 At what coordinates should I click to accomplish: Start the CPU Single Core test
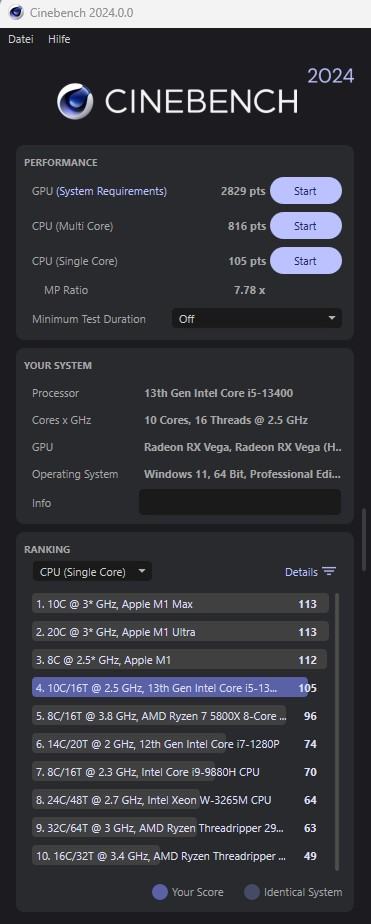click(306, 260)
